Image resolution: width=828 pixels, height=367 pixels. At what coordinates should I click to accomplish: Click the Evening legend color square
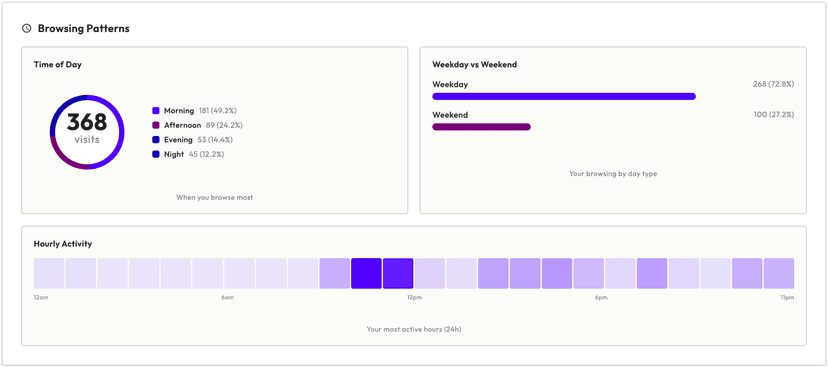[156, 140]
